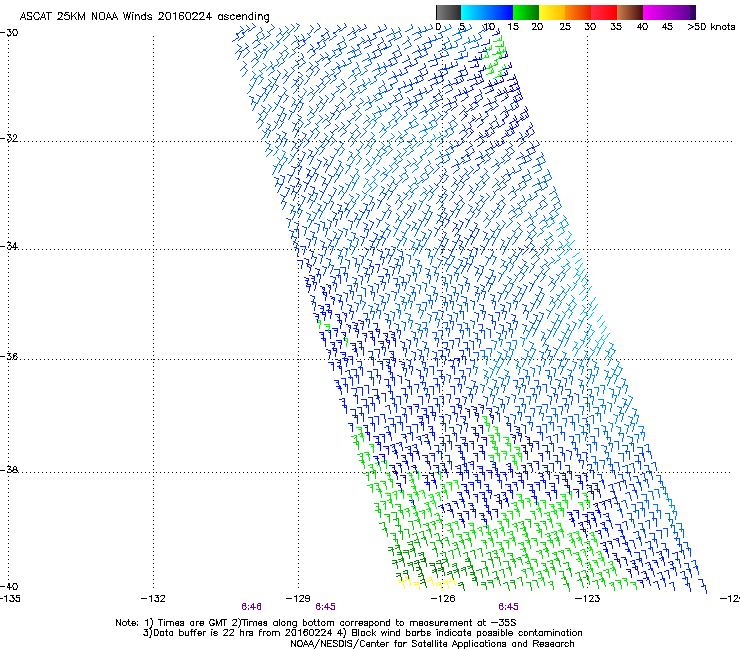The height and width of the screenshot is (650, 740).
Task: Click the -132 longitude axis label
Action: click(153, 599)
